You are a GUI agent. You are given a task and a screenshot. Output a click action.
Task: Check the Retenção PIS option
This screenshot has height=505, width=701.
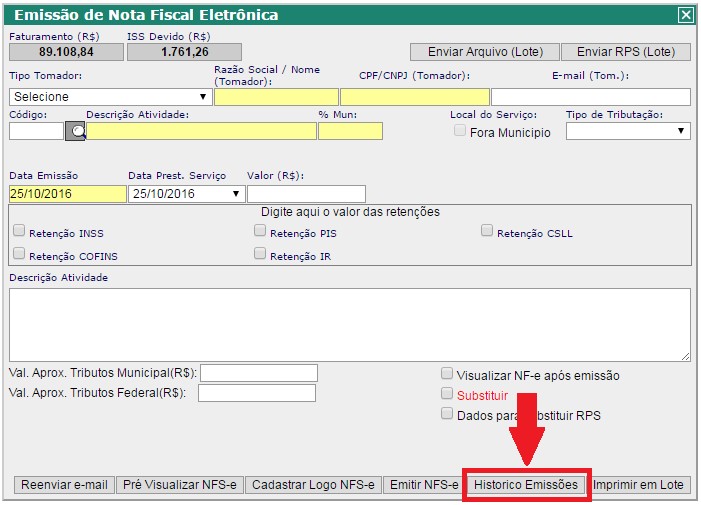coord(260,231)
